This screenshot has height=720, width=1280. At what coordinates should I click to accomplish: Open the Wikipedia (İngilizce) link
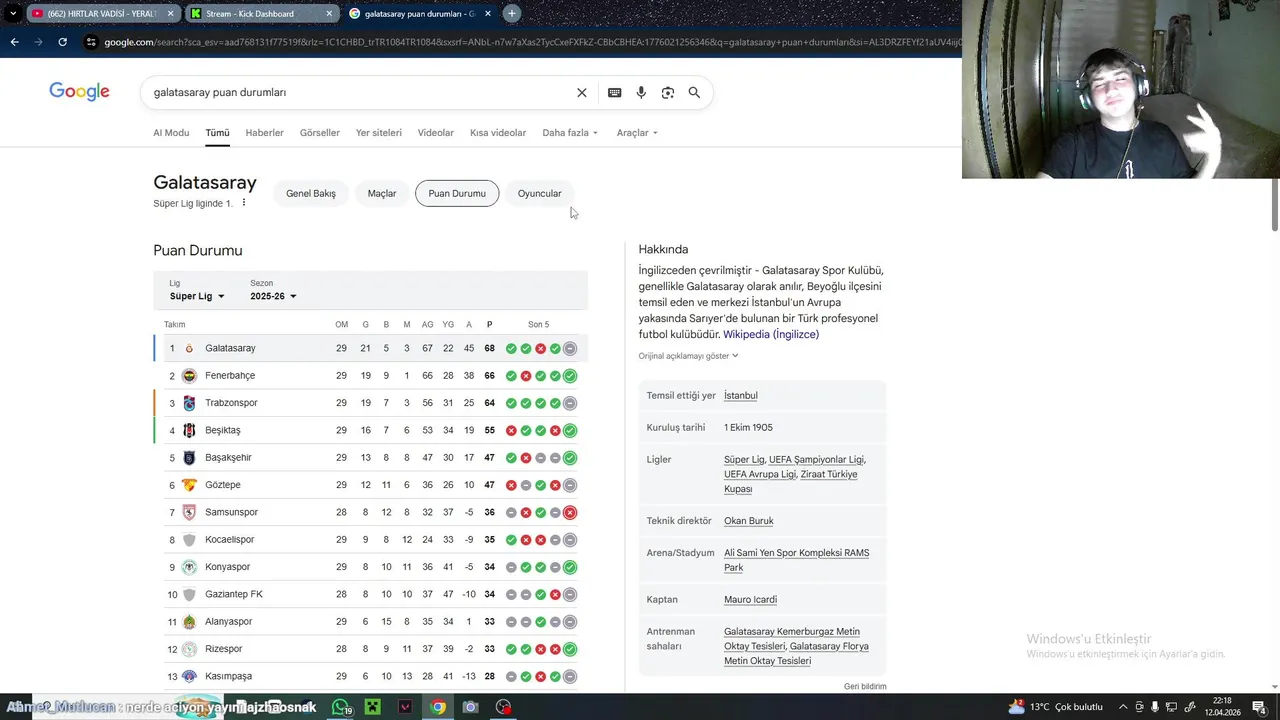771,334
